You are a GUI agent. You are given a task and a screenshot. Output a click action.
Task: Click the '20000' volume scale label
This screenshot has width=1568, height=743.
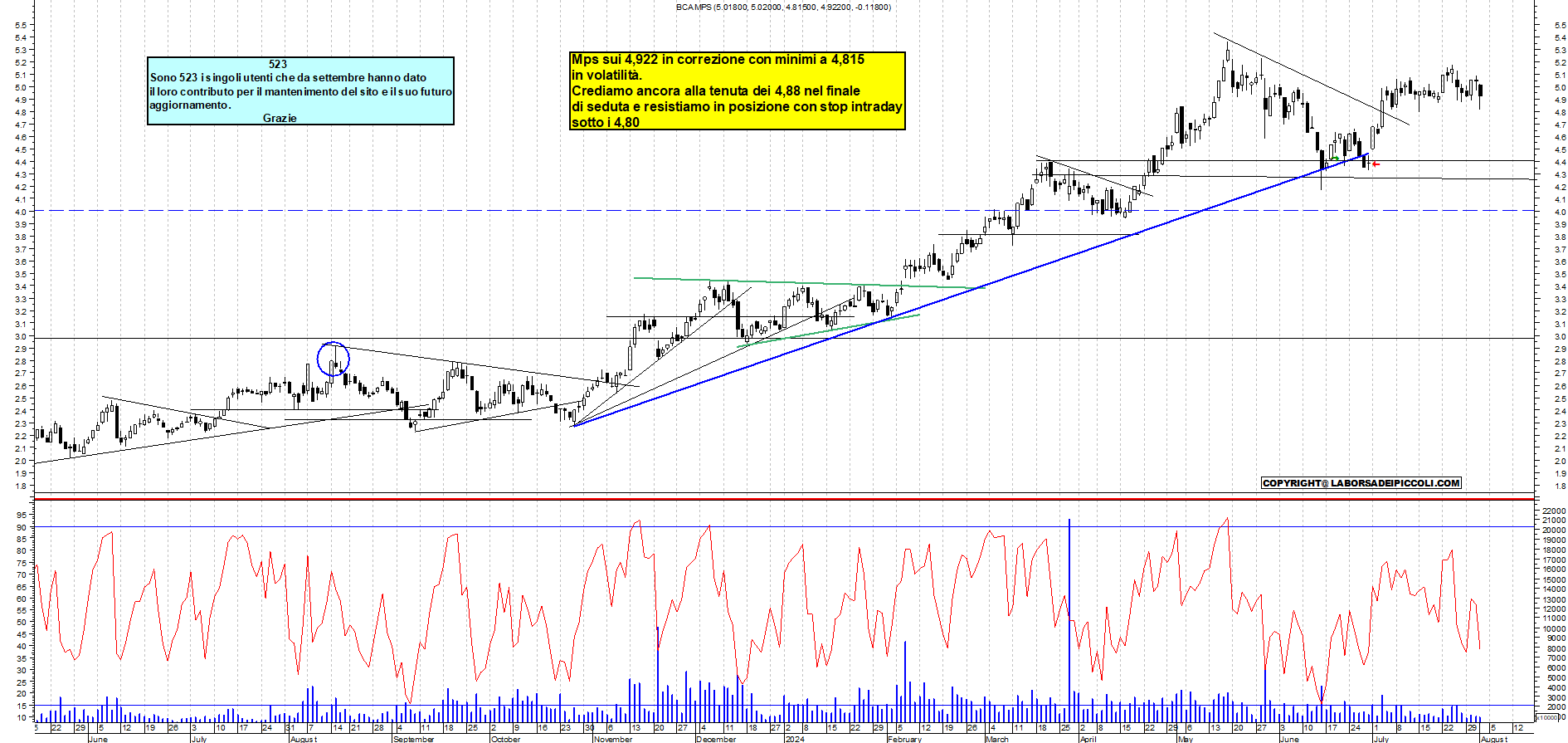[1553, 530]
